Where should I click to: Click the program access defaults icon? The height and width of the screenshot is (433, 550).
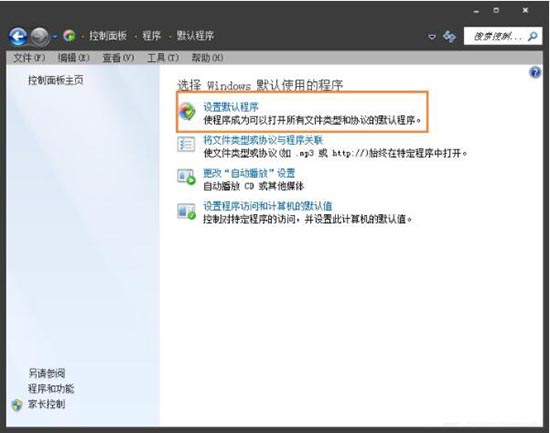186,211
